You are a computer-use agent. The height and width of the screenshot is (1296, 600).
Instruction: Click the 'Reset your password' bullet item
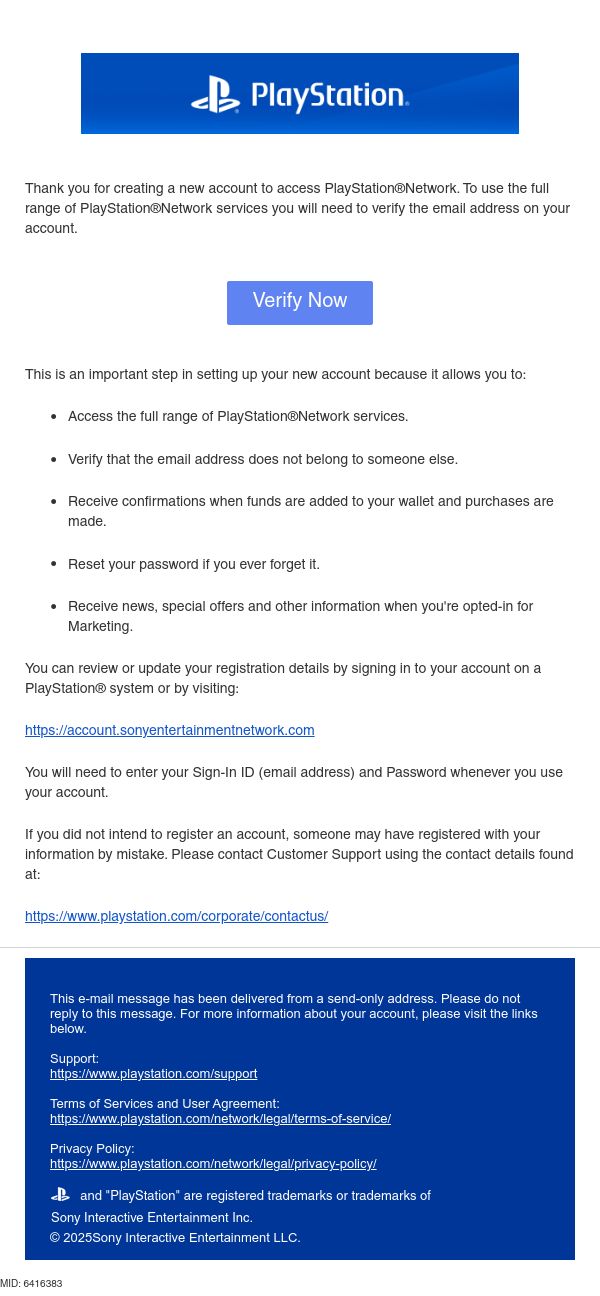coord(194,564)
